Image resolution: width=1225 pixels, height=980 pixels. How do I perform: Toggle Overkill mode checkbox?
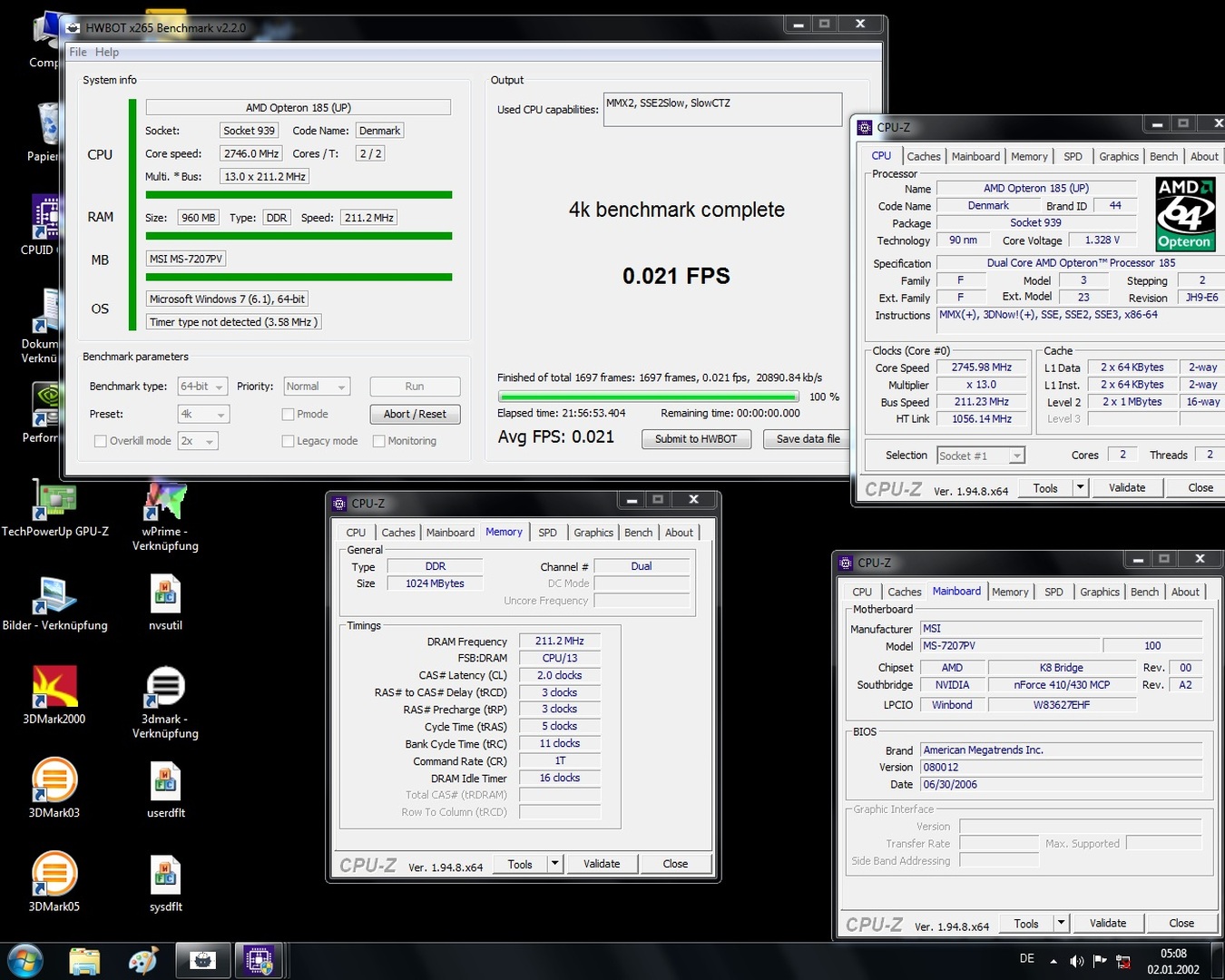pos(101,441)
